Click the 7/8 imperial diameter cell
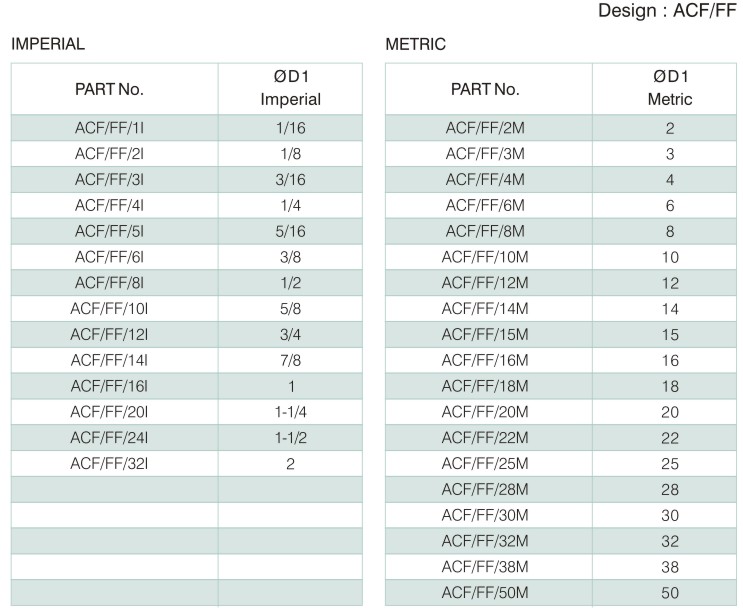 290,360
